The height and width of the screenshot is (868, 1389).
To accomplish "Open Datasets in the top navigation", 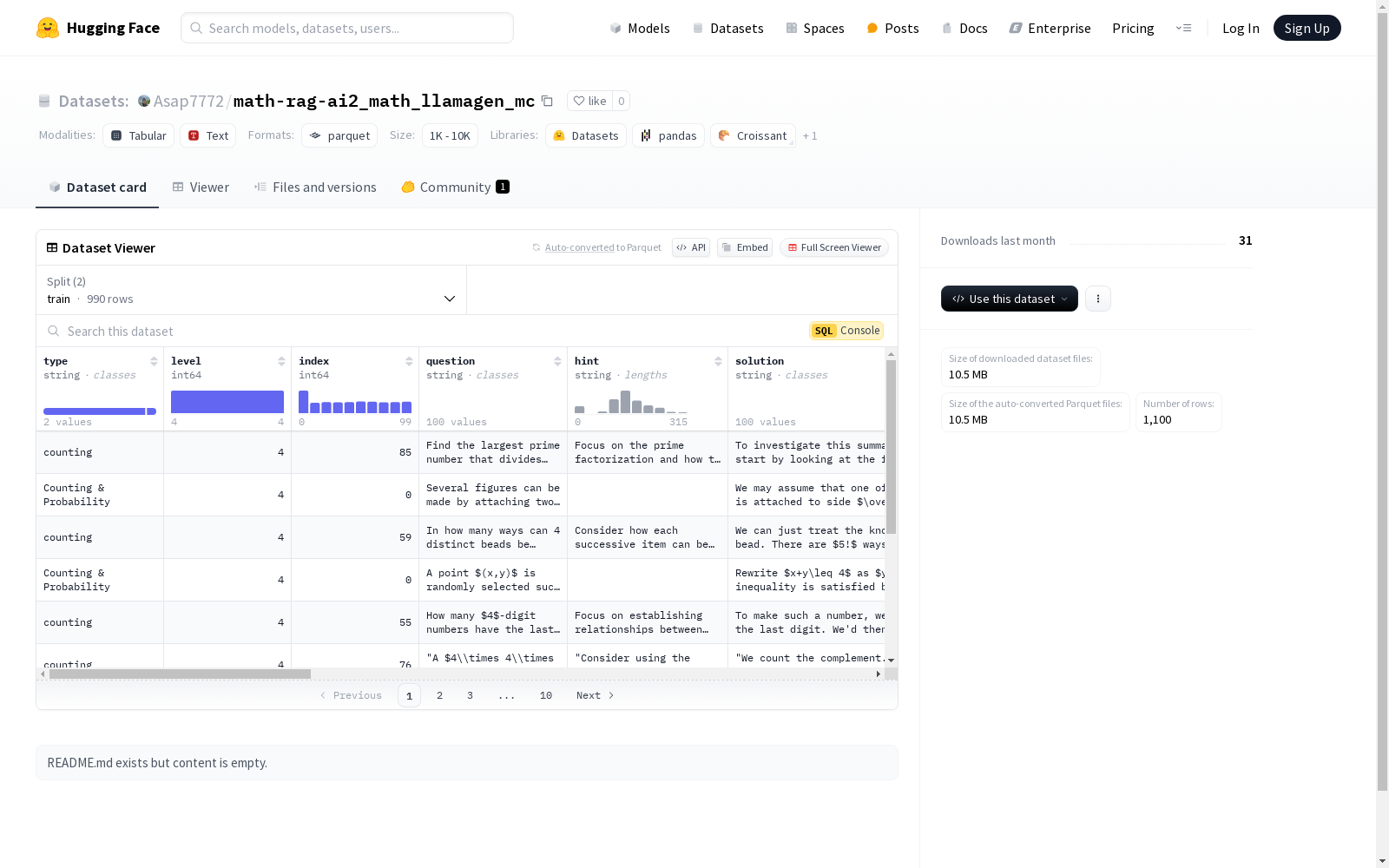I will [727, 28].
